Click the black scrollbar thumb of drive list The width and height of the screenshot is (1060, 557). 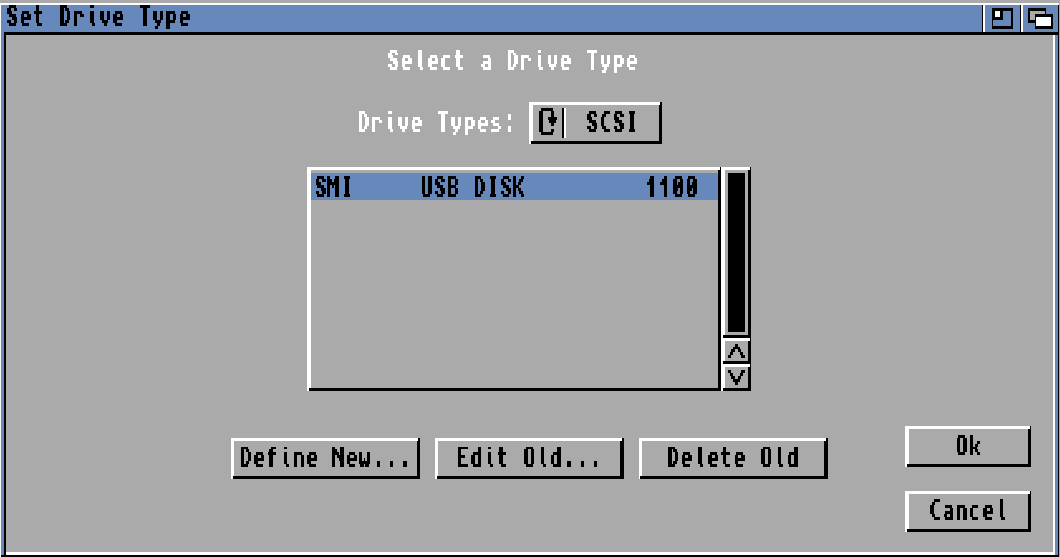(736, 252)
